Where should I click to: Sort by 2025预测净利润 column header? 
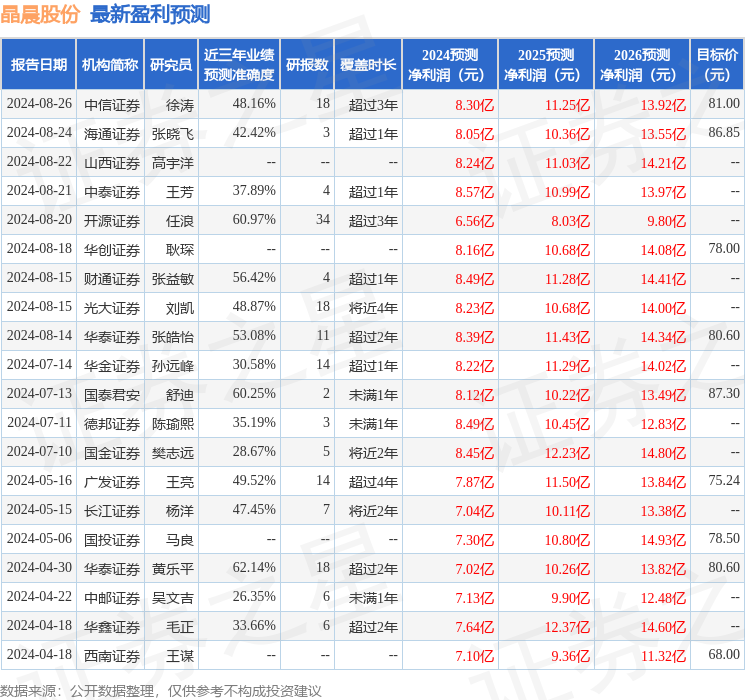click(x=546, y=65)
